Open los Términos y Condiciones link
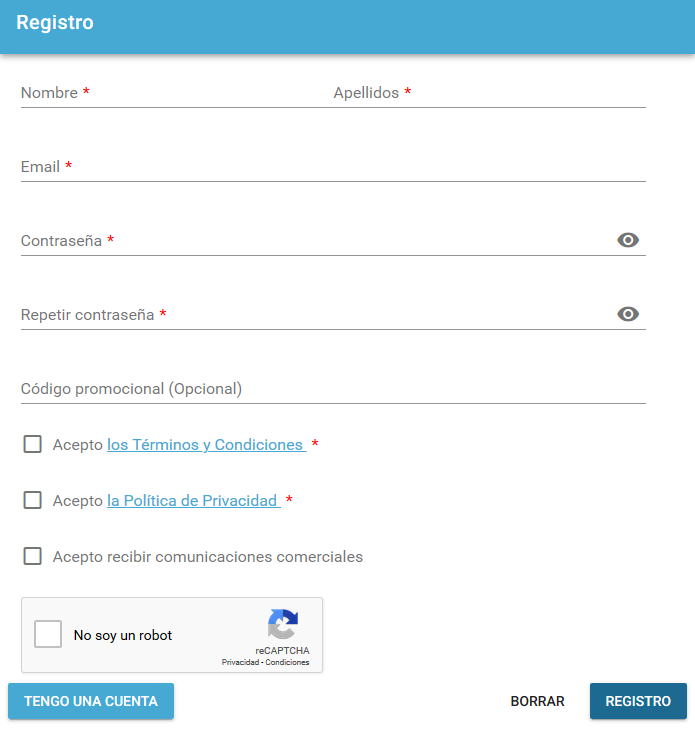Screen dimensions: 695x729 click(x=205, y=445)
